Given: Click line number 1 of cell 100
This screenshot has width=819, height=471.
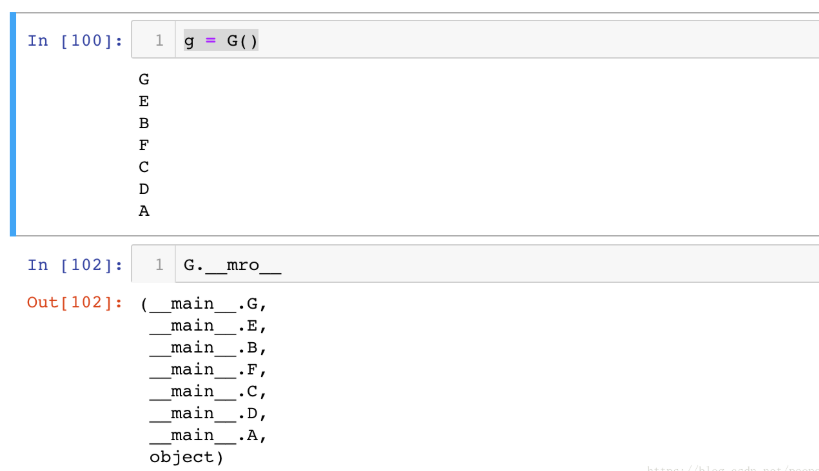Looking at the screenshot, I should pos(159,40).
